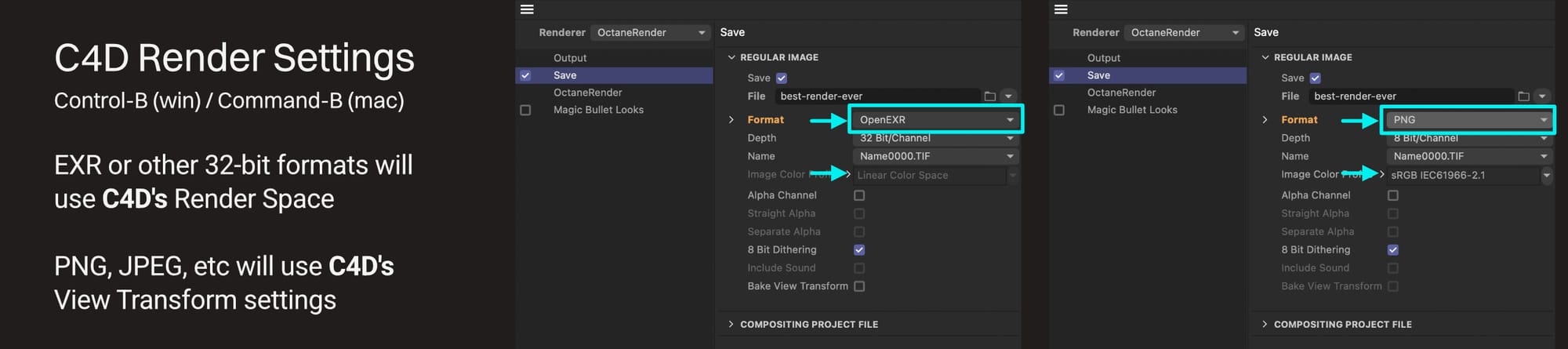Expand COMPOSITING PROJECT FILE in right panel
Screen dimensions: 1568x349
[1265, 324]
